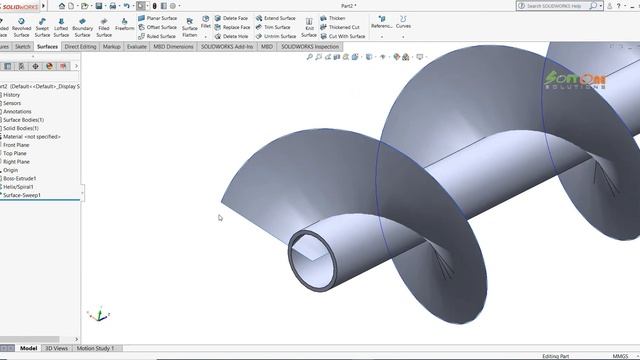Click Trim Surface command
Viewport: 640px width, 360px height.
coord(273,27)
